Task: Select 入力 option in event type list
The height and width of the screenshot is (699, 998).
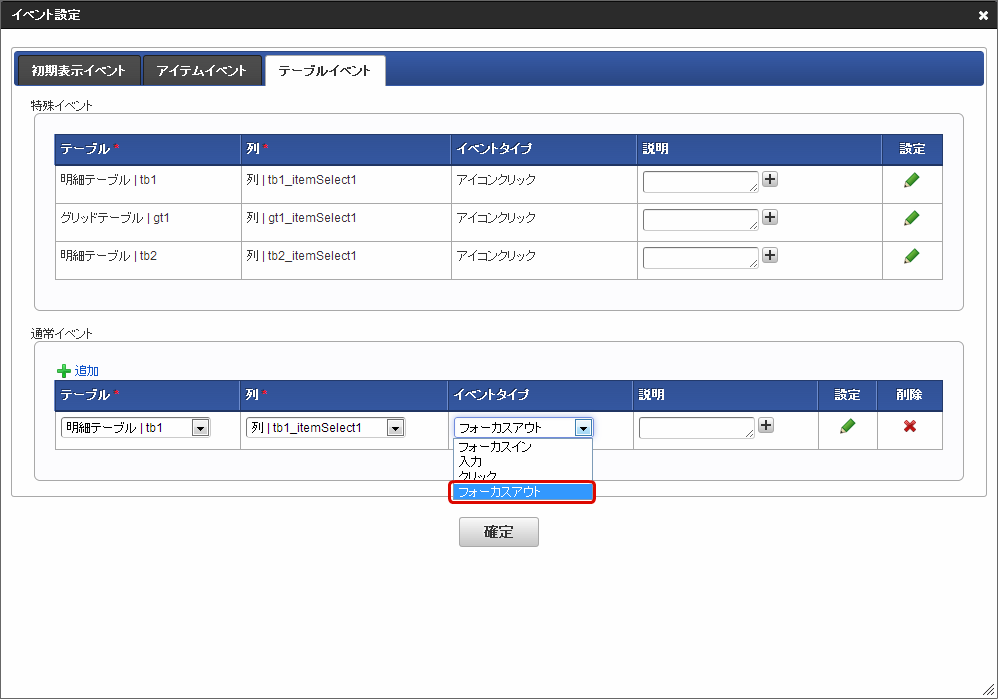Action: point(470,462)
